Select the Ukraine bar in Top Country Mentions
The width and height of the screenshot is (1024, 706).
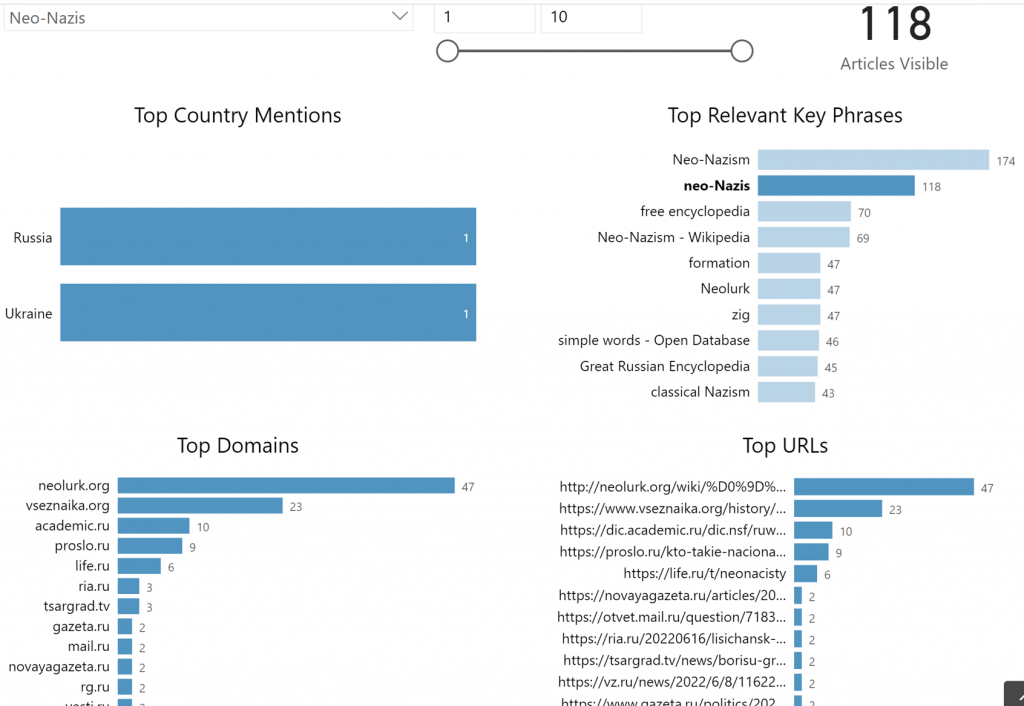[268, 312]
